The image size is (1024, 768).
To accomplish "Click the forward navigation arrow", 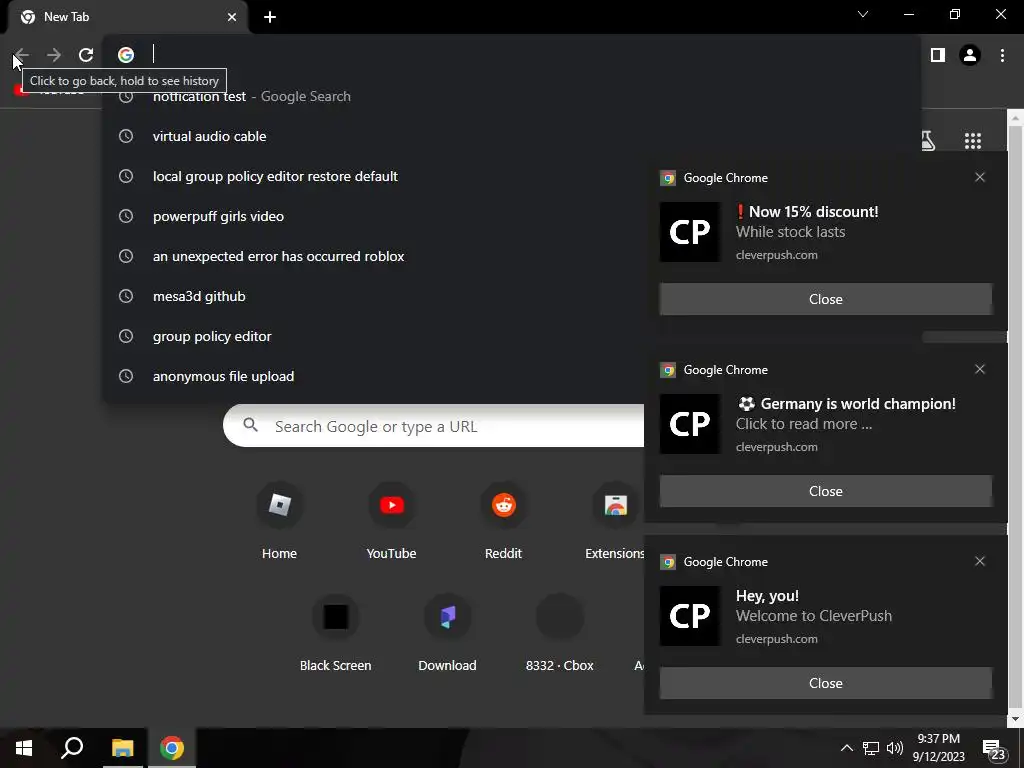I will coord(54,55).
